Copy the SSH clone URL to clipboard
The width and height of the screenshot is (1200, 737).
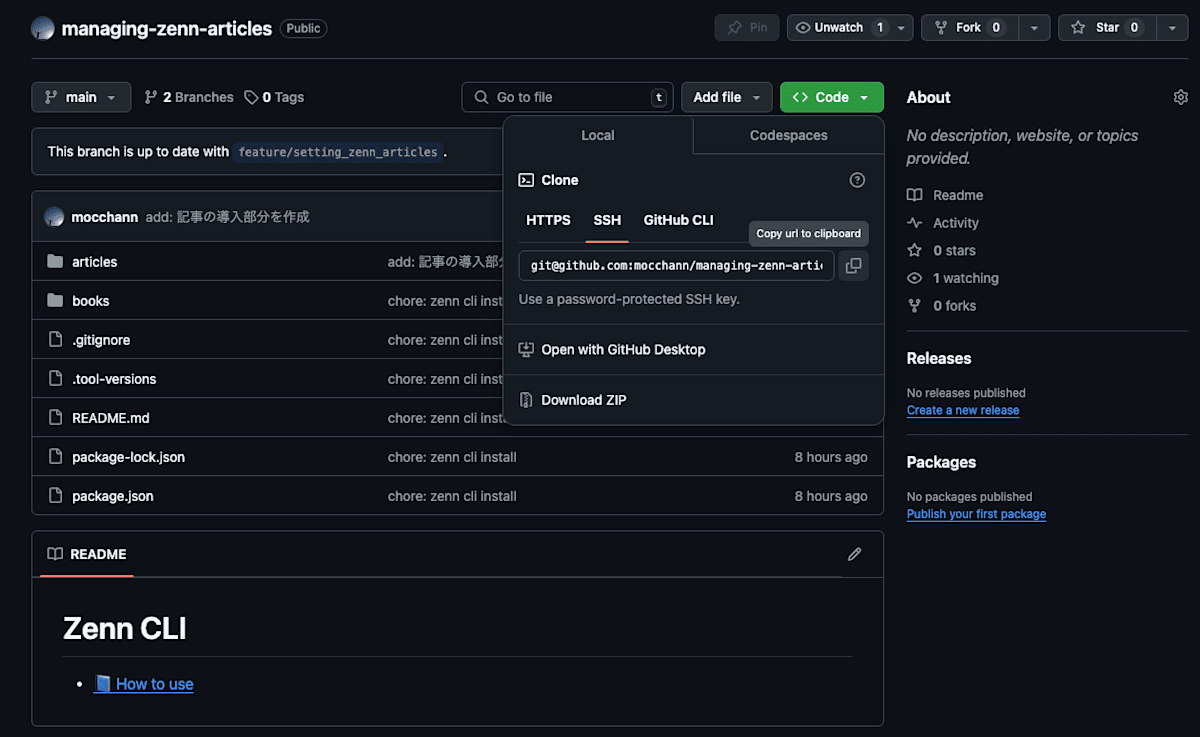tap(853, 266)
